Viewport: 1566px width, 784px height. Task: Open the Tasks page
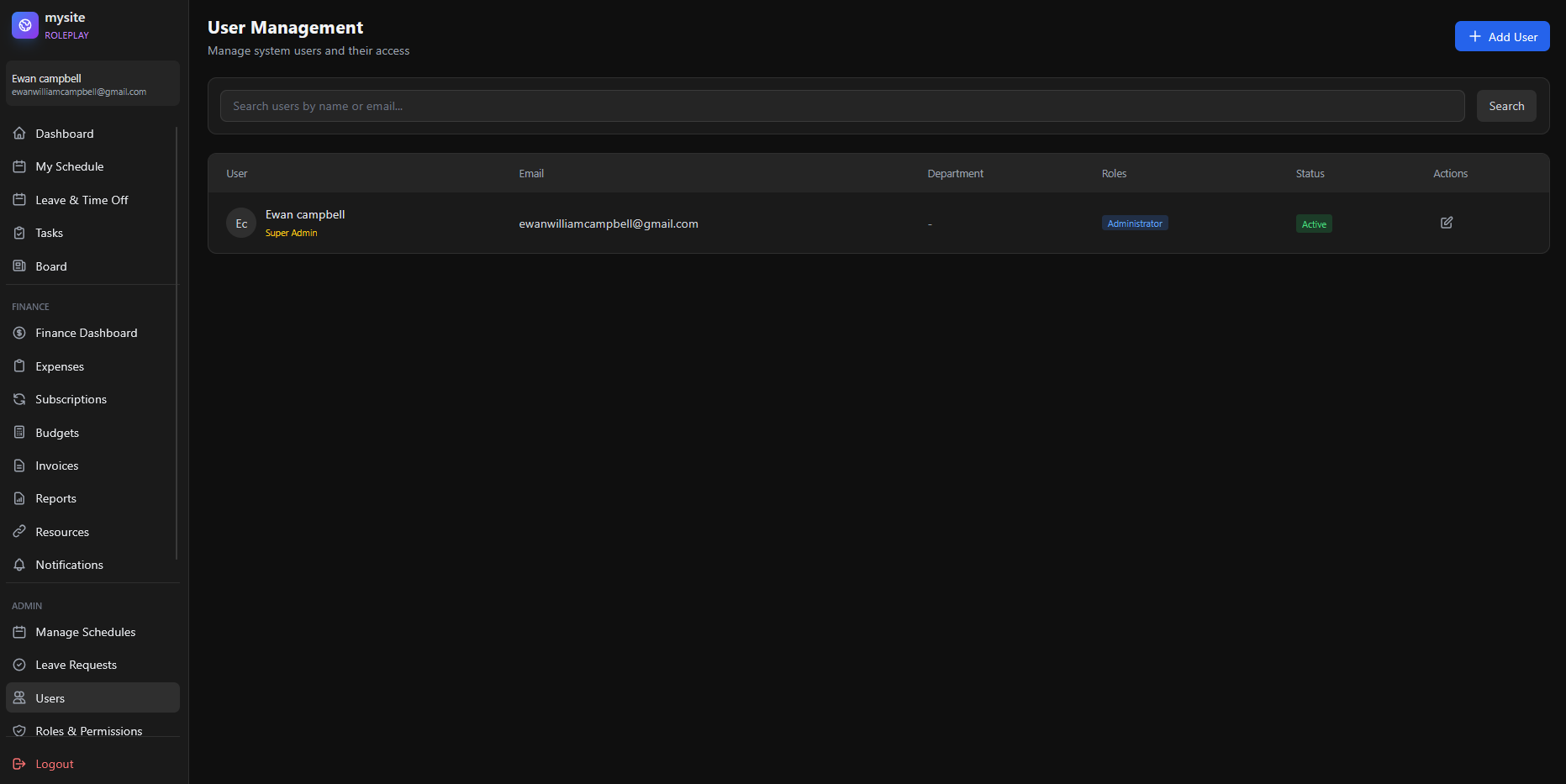pos(49,233)
